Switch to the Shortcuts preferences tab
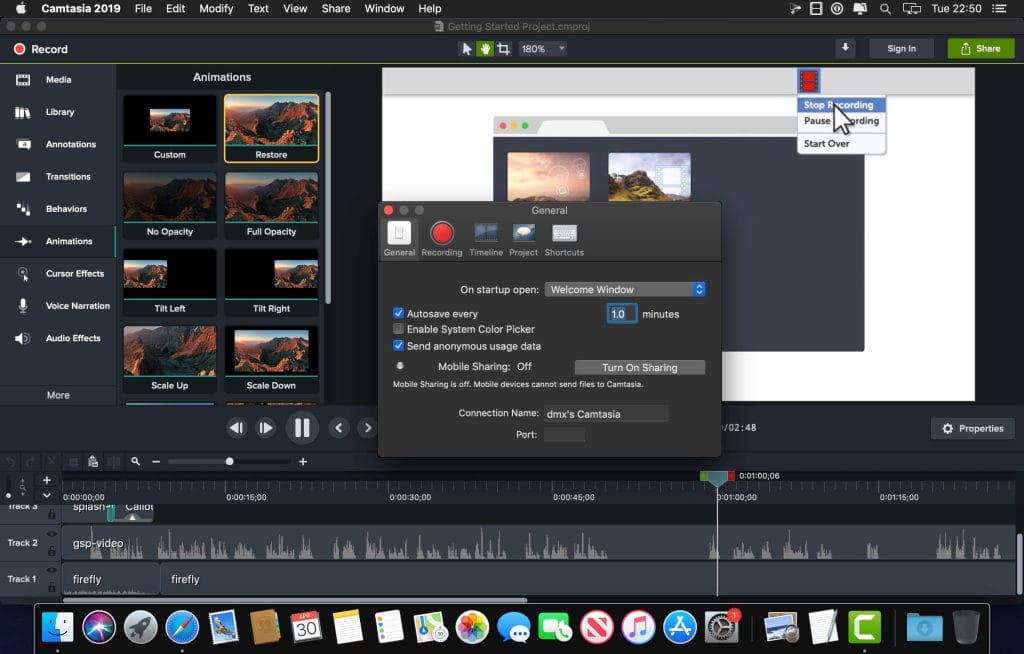1024x654 pixels. pos(563,237)
